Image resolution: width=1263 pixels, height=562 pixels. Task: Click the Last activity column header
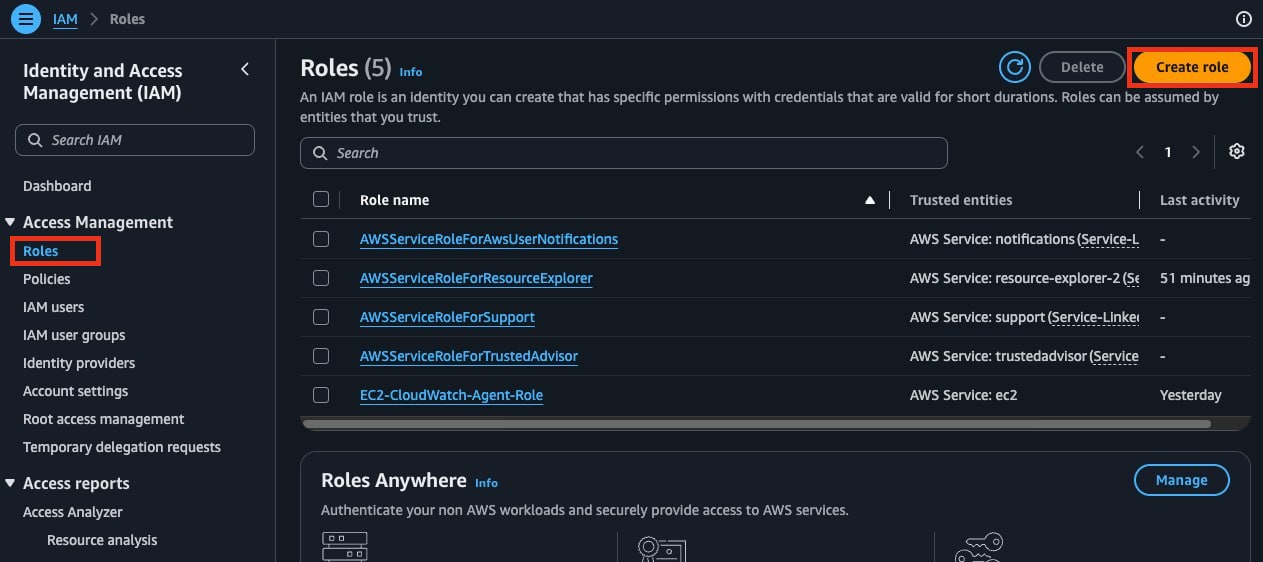click(1199, 200)
